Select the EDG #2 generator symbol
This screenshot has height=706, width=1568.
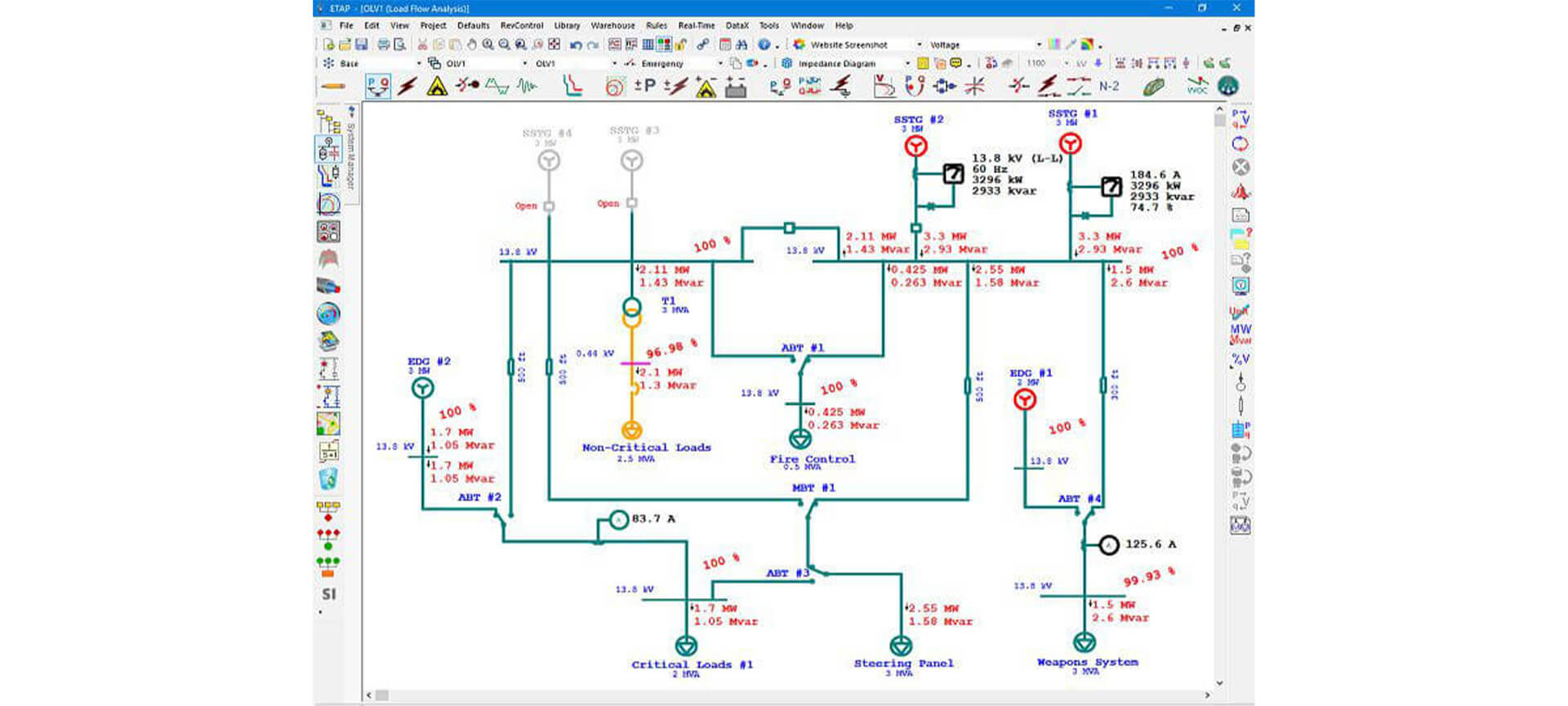point(422,388)
